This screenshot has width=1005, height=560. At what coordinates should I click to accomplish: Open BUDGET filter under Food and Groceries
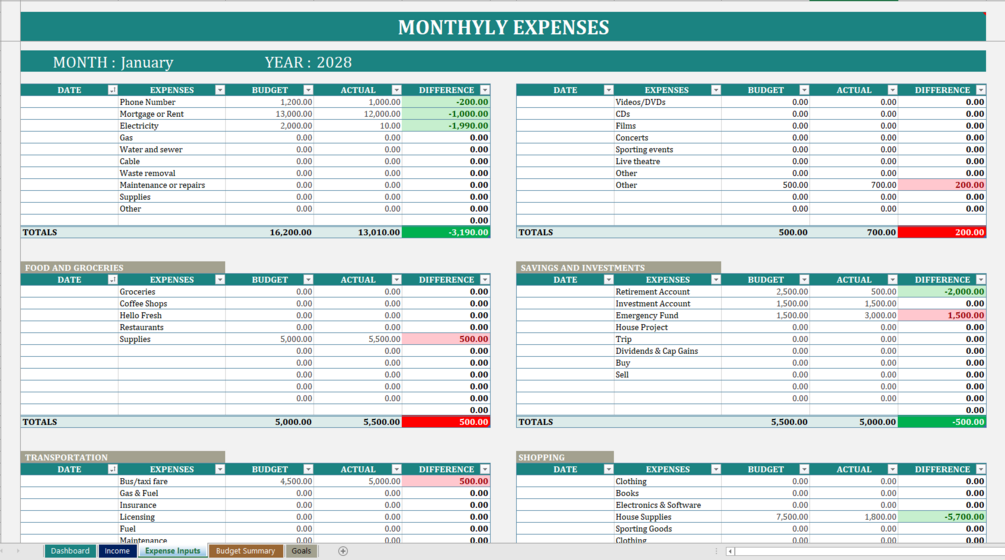tap(308, 280)
